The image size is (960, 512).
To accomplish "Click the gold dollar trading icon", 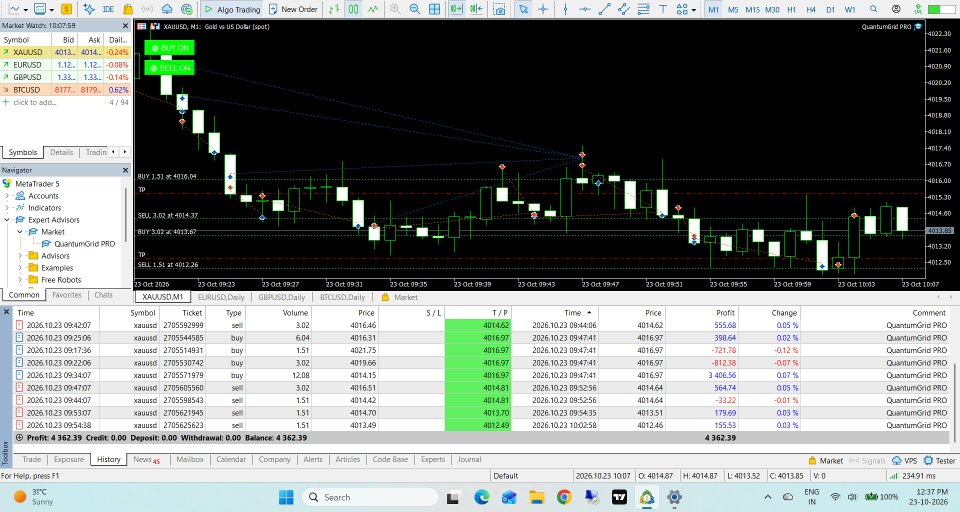I will 66,9.
